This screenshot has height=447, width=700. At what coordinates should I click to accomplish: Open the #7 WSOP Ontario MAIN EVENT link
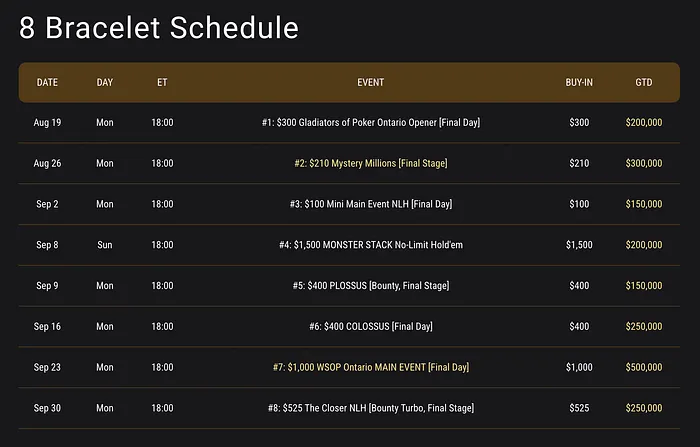pos(370,367)
